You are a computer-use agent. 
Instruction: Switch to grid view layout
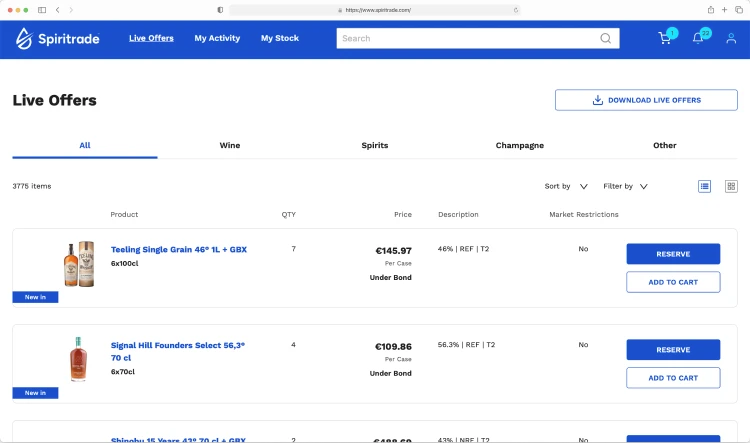731,186
